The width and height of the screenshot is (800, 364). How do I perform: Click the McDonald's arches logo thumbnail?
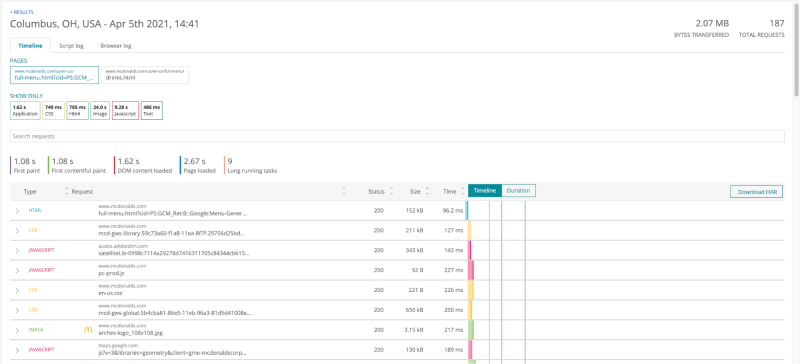(x=88, y=330)
